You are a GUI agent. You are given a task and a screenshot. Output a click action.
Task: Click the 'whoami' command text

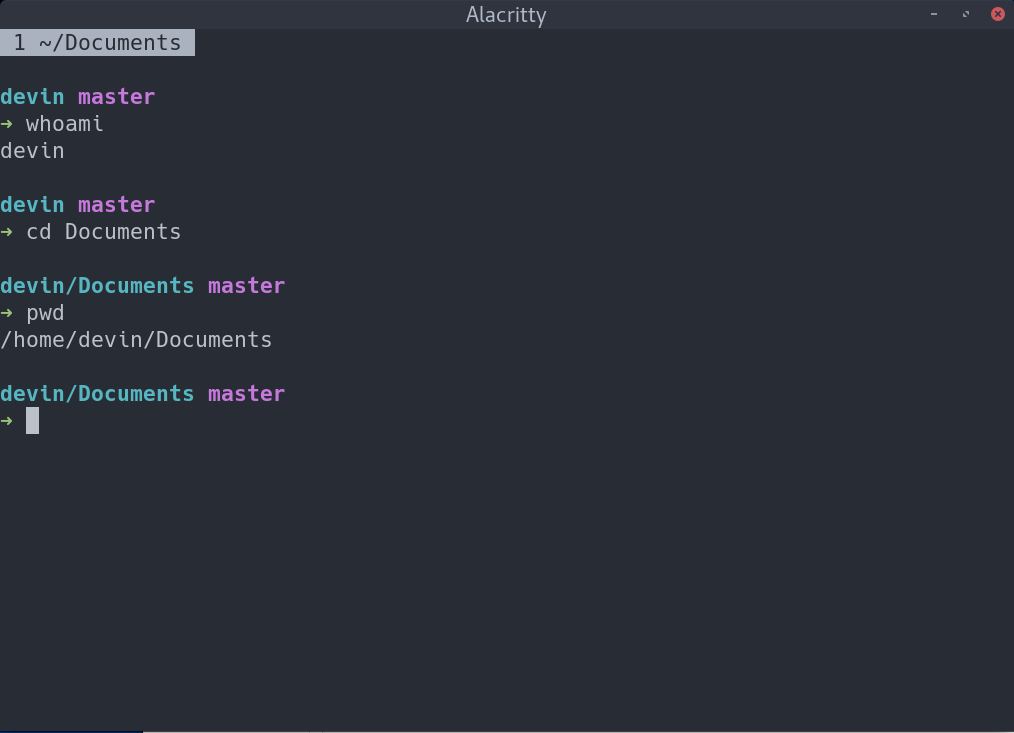point(65,124)
